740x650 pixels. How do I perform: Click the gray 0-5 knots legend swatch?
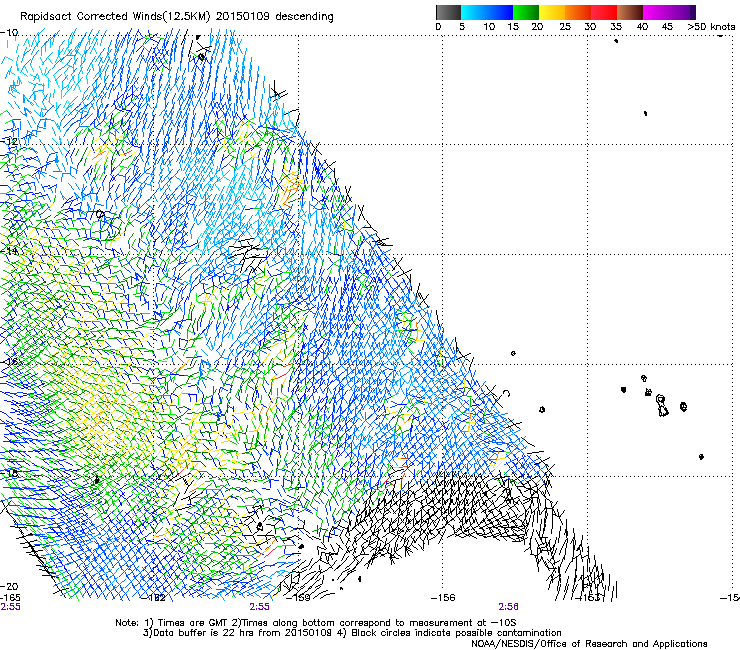[x=448, y=12]
